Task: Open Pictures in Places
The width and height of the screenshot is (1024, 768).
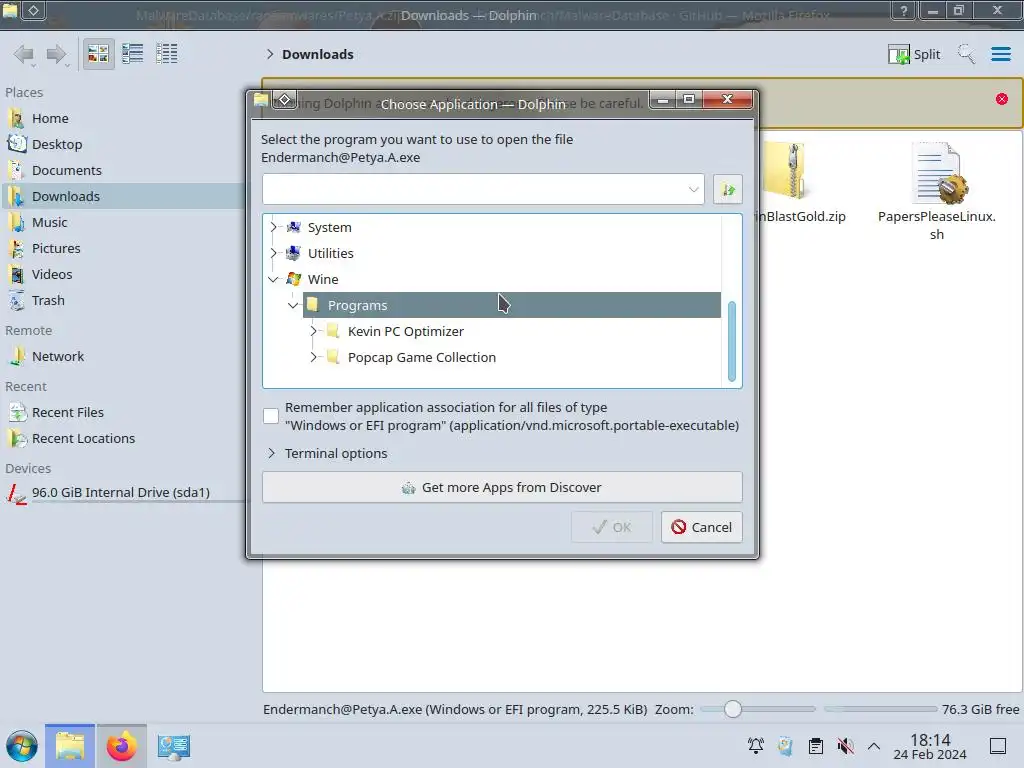Action: pos(56,249)
